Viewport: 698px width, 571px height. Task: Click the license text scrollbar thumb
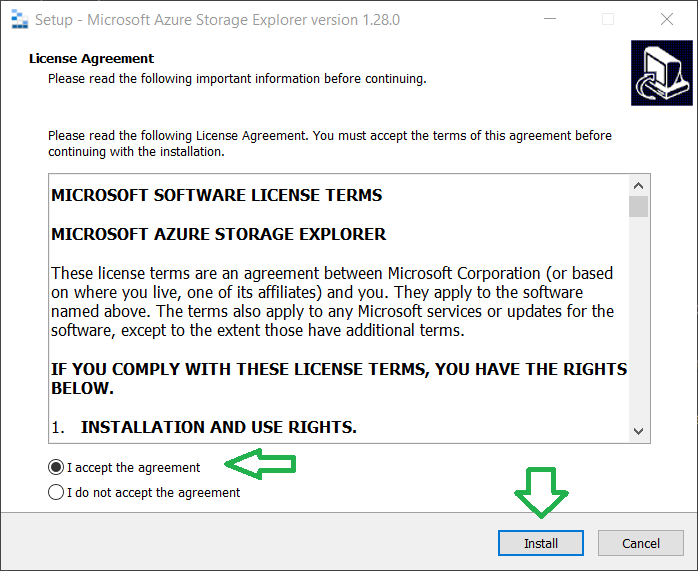point(638,207)
